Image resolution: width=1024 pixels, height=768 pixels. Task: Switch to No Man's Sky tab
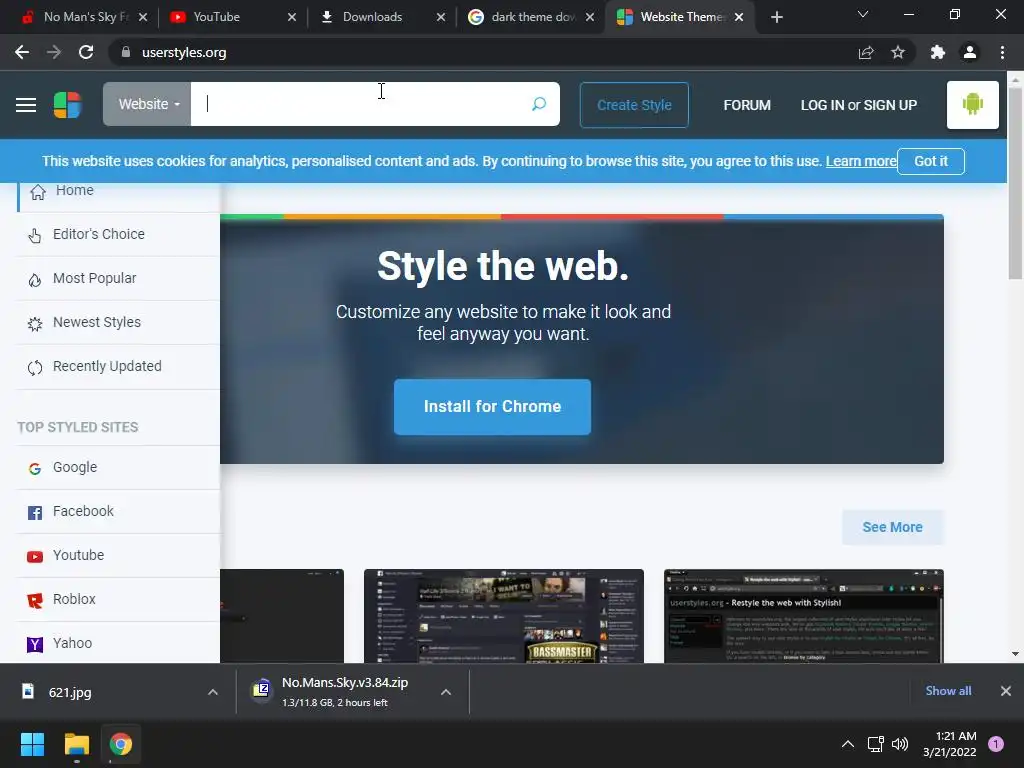[x=82, y=17]
